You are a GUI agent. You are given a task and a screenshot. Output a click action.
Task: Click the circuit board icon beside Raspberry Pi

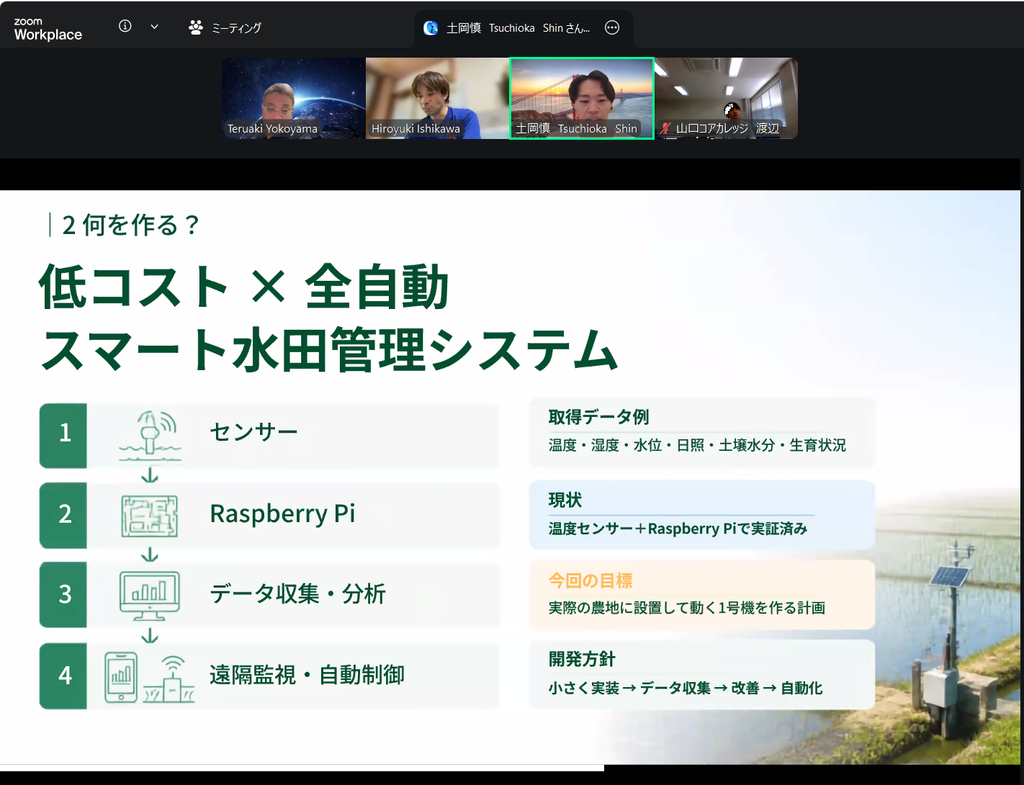click(150, 516)
